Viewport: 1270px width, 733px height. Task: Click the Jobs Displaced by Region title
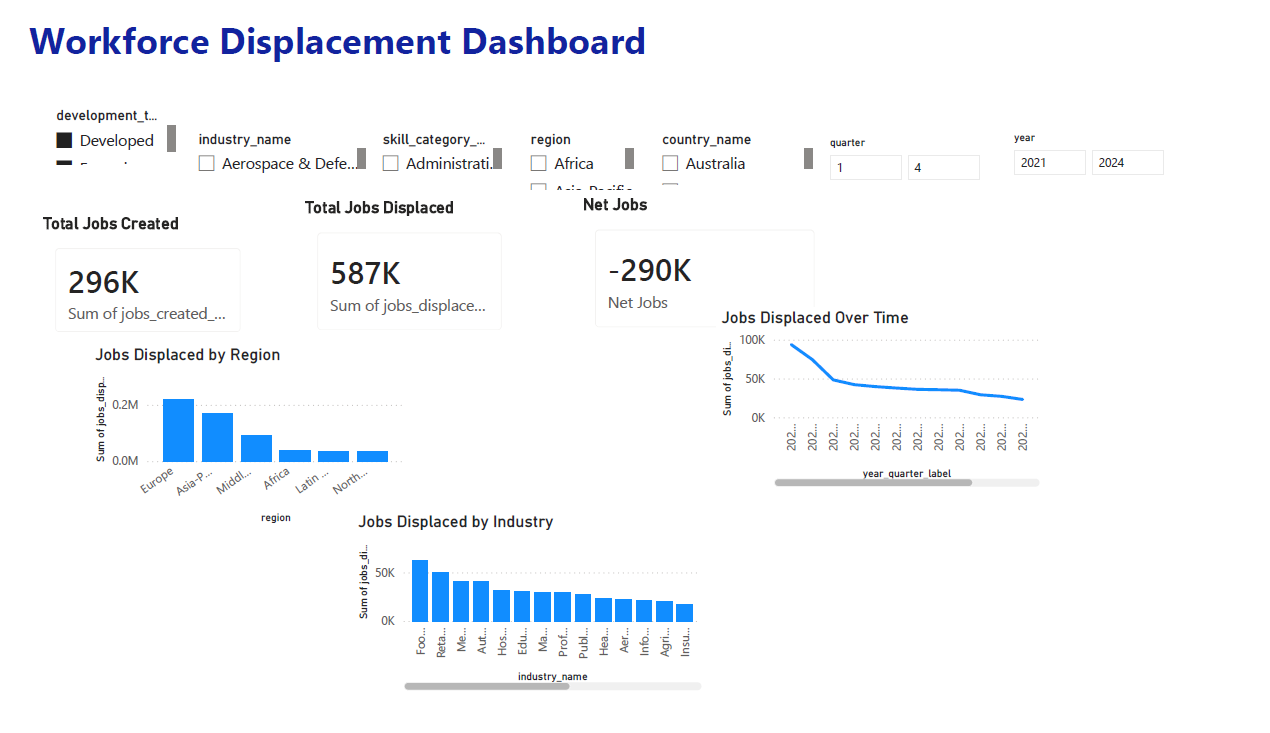tap(188, 355)
